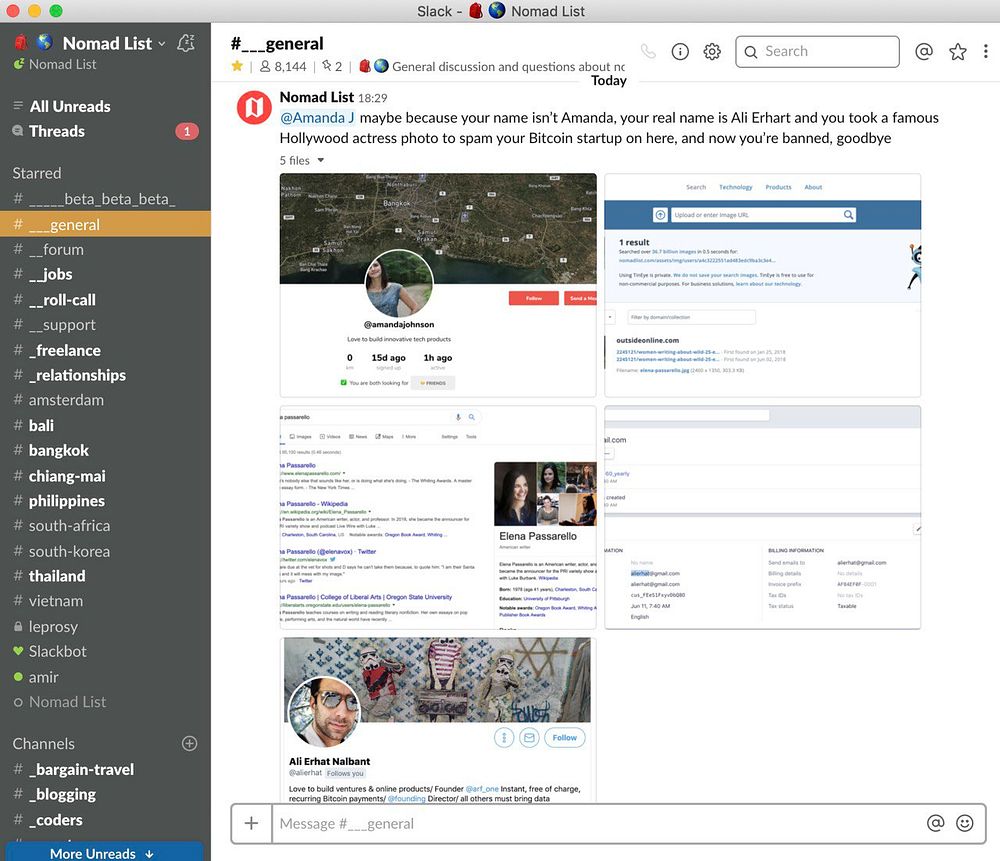Open Slackbot direct message

[105, 651]
